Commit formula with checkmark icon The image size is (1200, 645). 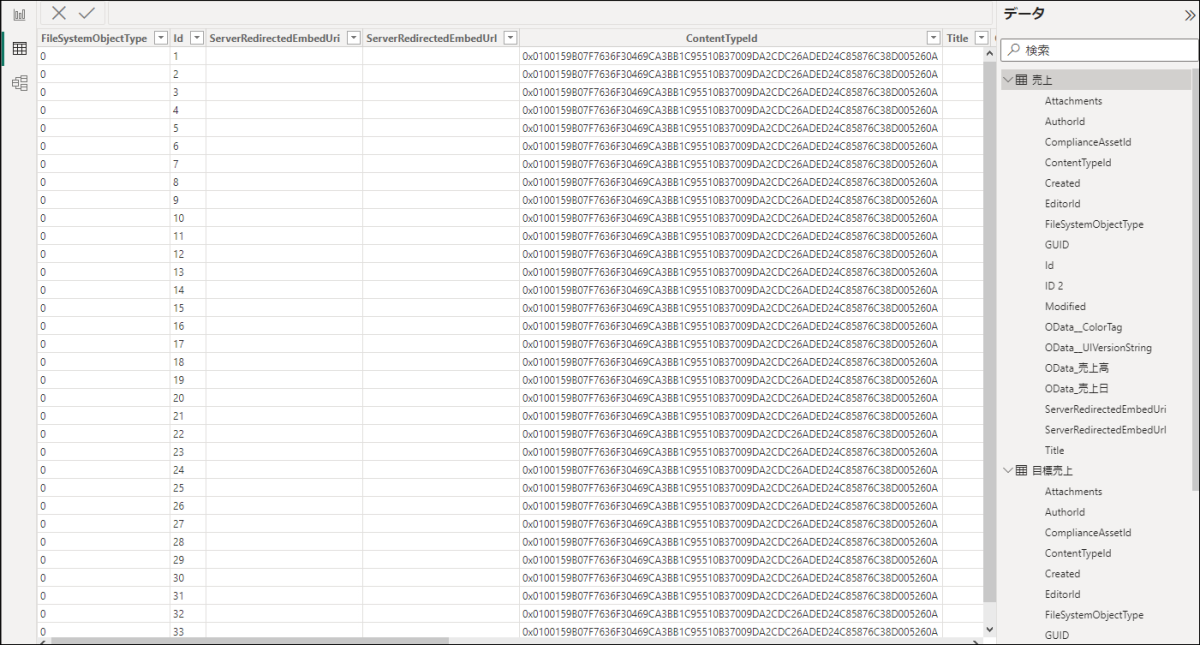coord(87,13)
